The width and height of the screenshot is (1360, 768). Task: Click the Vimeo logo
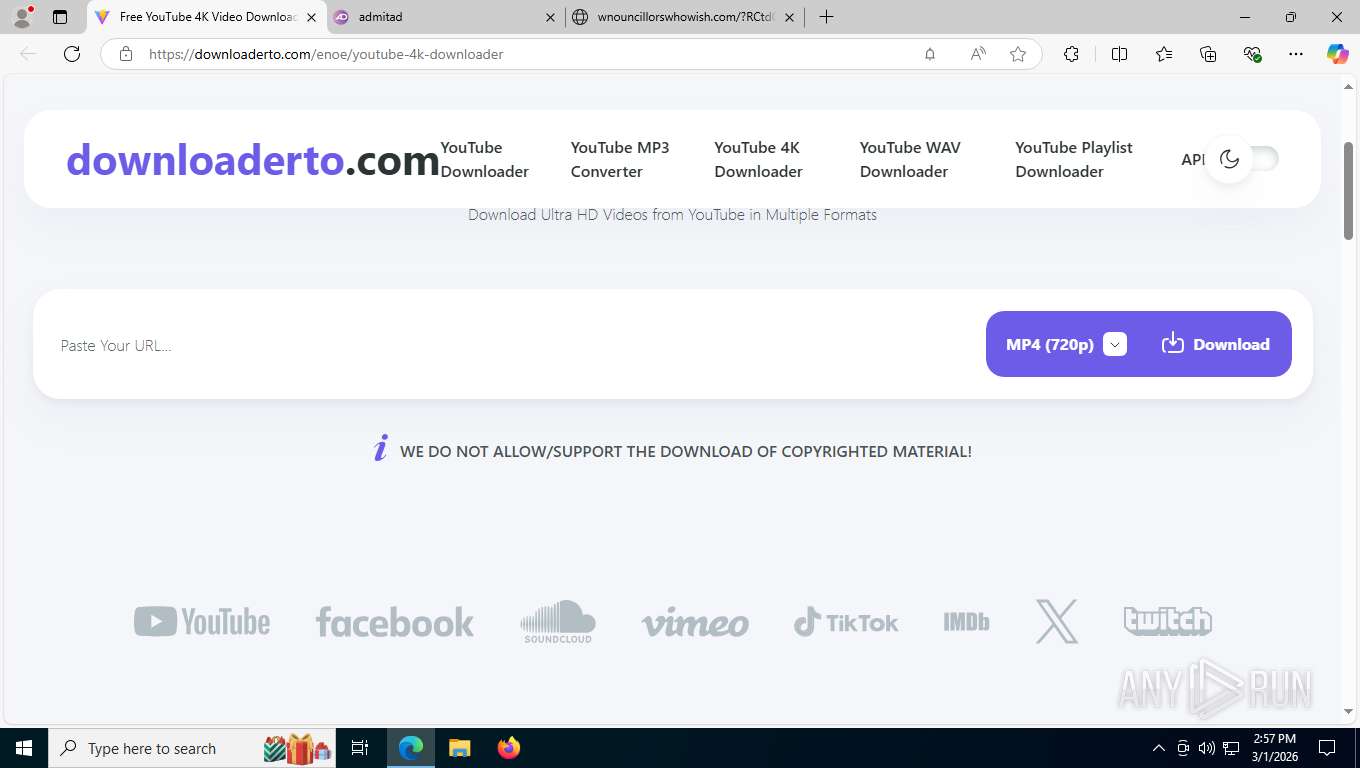click(695, 623)
